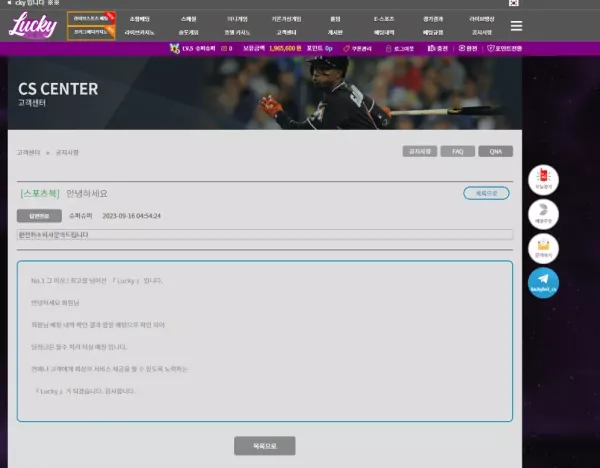Open the blue Telegram luckybet_cs icon
Screen dimensions: 600x468
pyautogui.click(x=543, y=283)
